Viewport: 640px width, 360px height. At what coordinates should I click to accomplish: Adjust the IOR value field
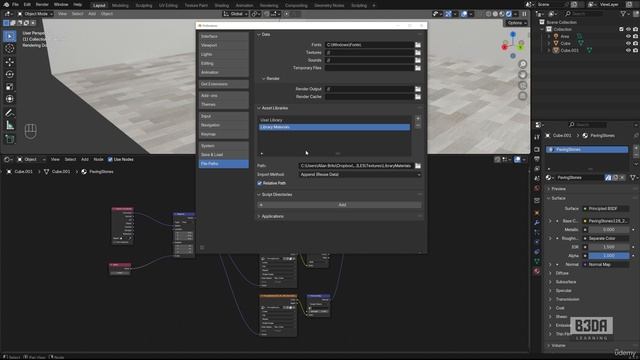[x=609, y=247]
